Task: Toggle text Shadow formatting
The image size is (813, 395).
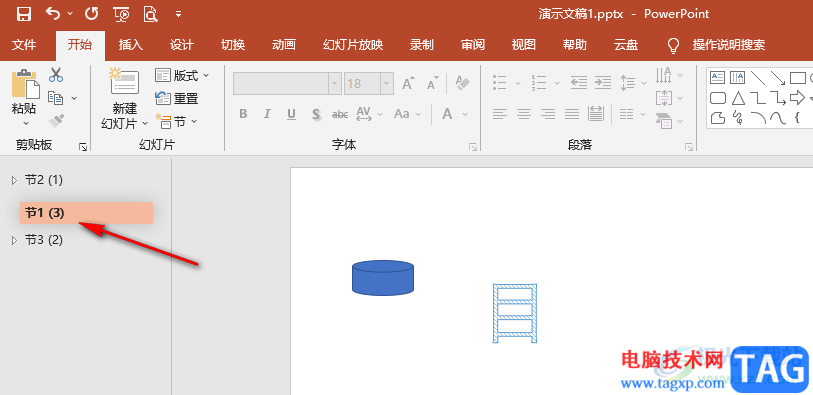Action: point(316,114)
